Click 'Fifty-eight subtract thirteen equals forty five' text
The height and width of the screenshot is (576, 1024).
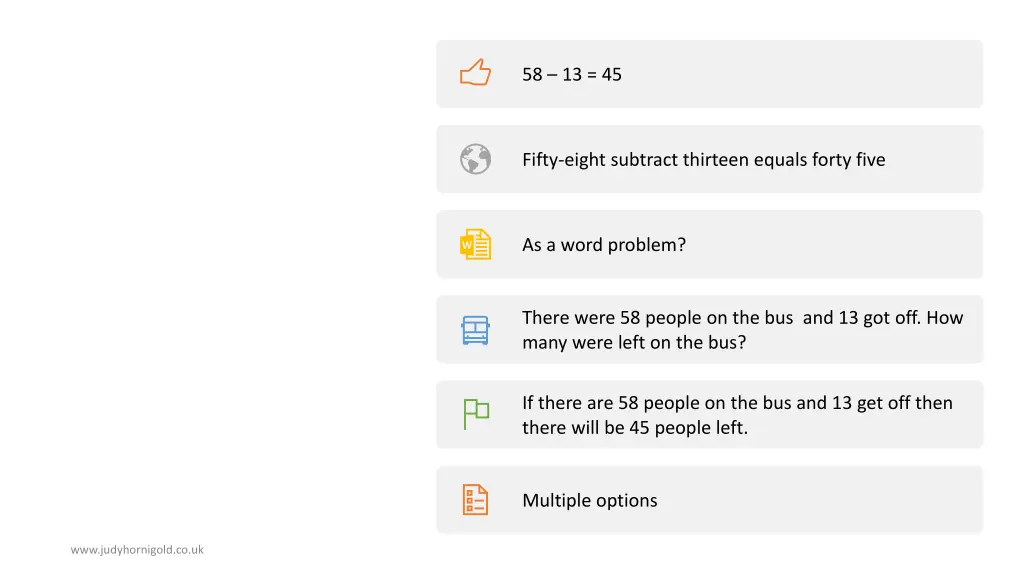click(703, 160)
